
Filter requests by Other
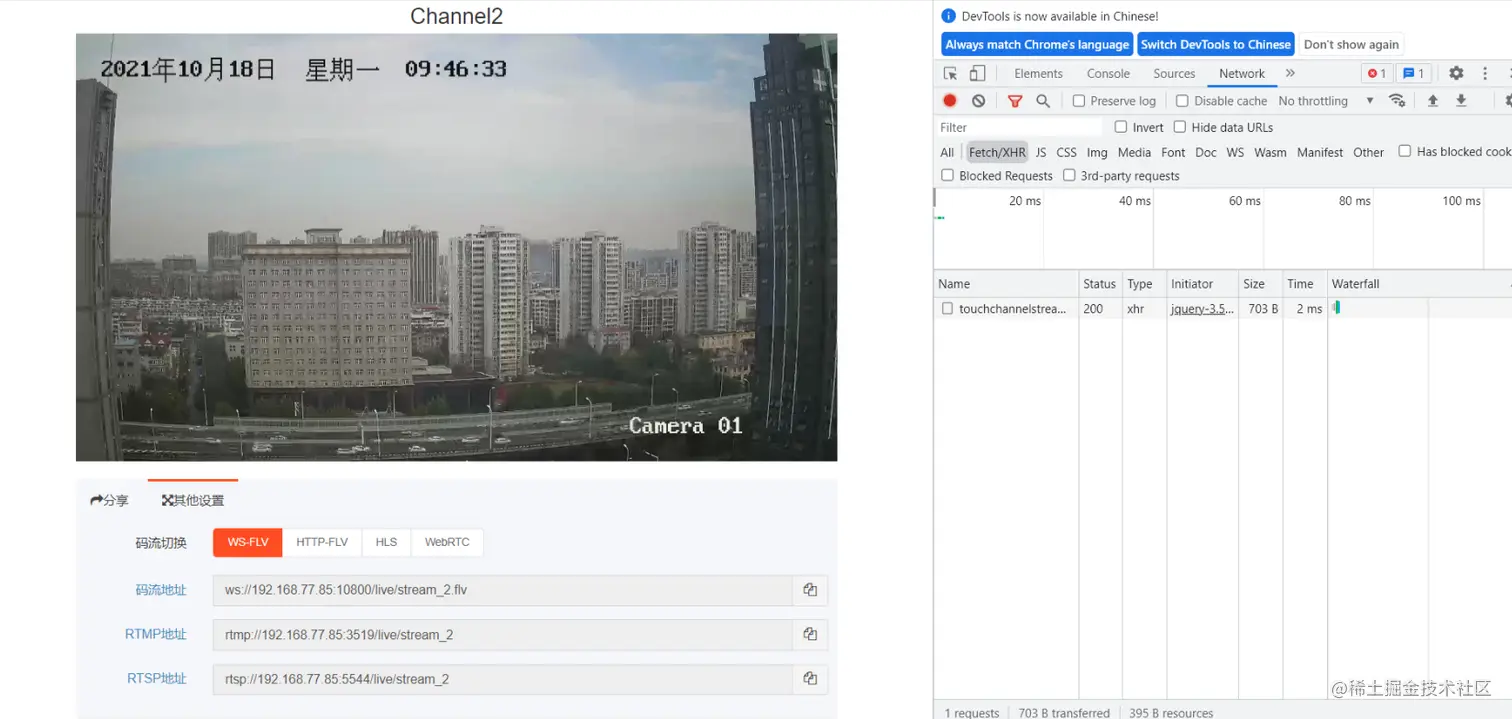[1368, 152]
